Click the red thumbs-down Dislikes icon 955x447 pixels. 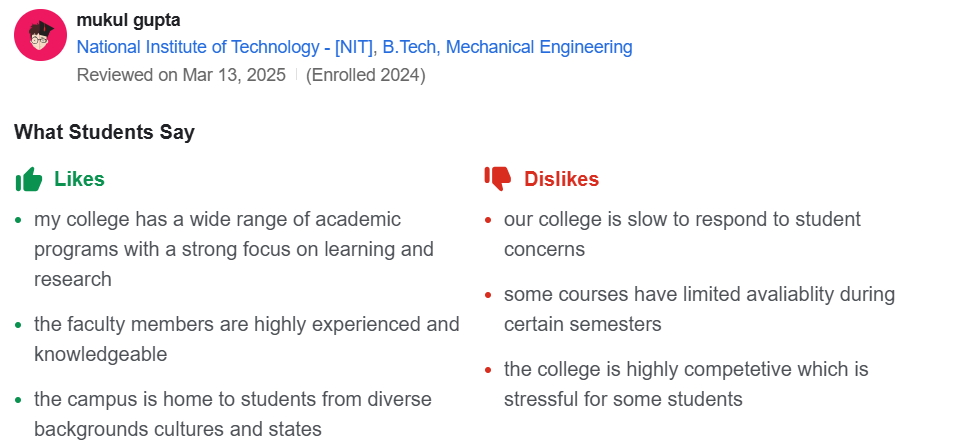point(498,178)
